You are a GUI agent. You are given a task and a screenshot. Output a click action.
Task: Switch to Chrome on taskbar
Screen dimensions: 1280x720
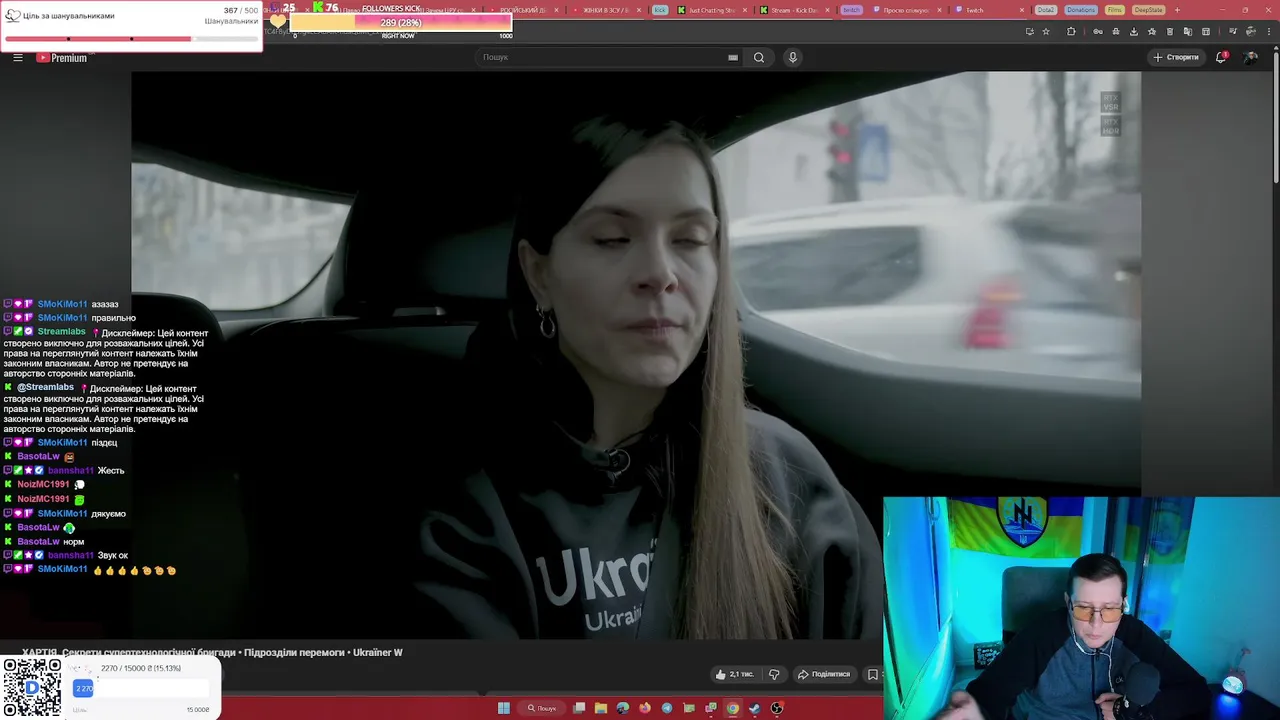(733, 708)
